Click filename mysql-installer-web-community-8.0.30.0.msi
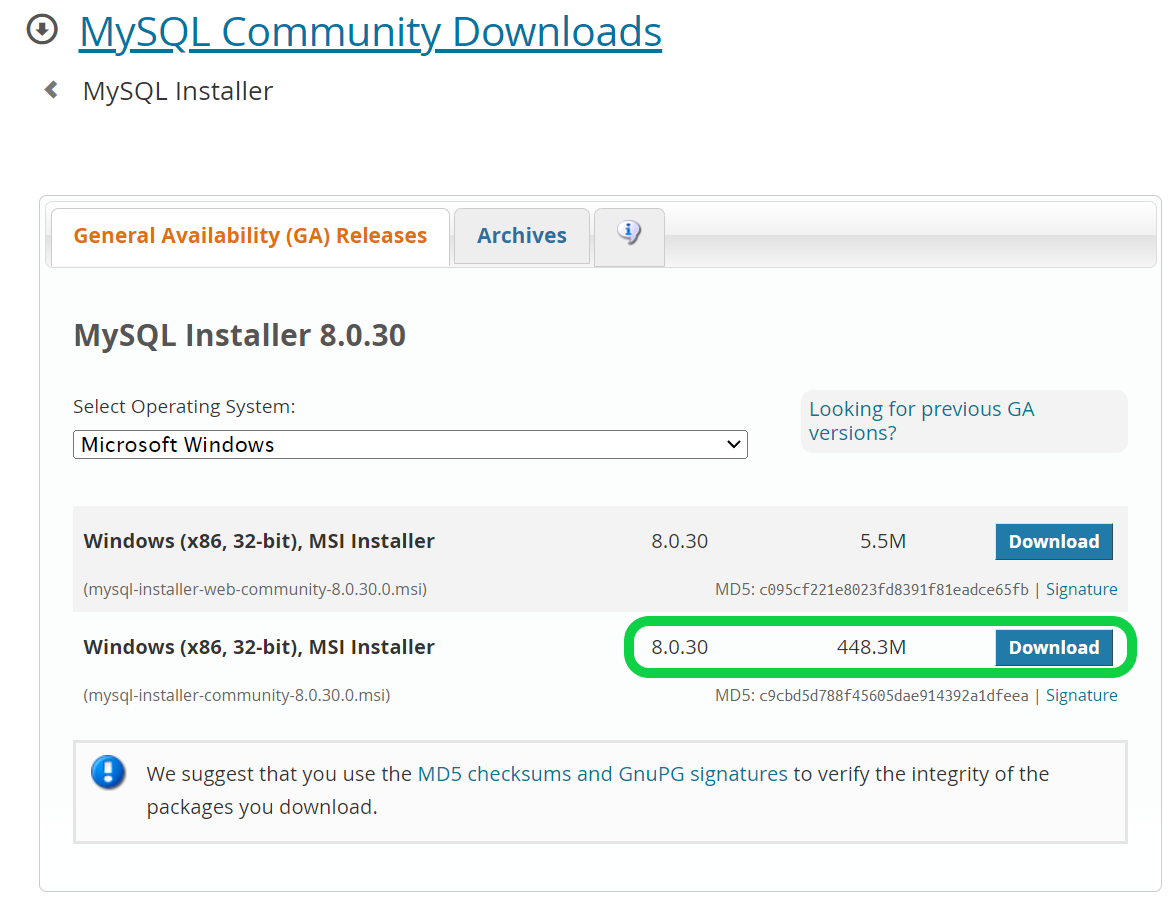Image resolution: width=1174 pixels, height=913 pixels. pos(255,589)
